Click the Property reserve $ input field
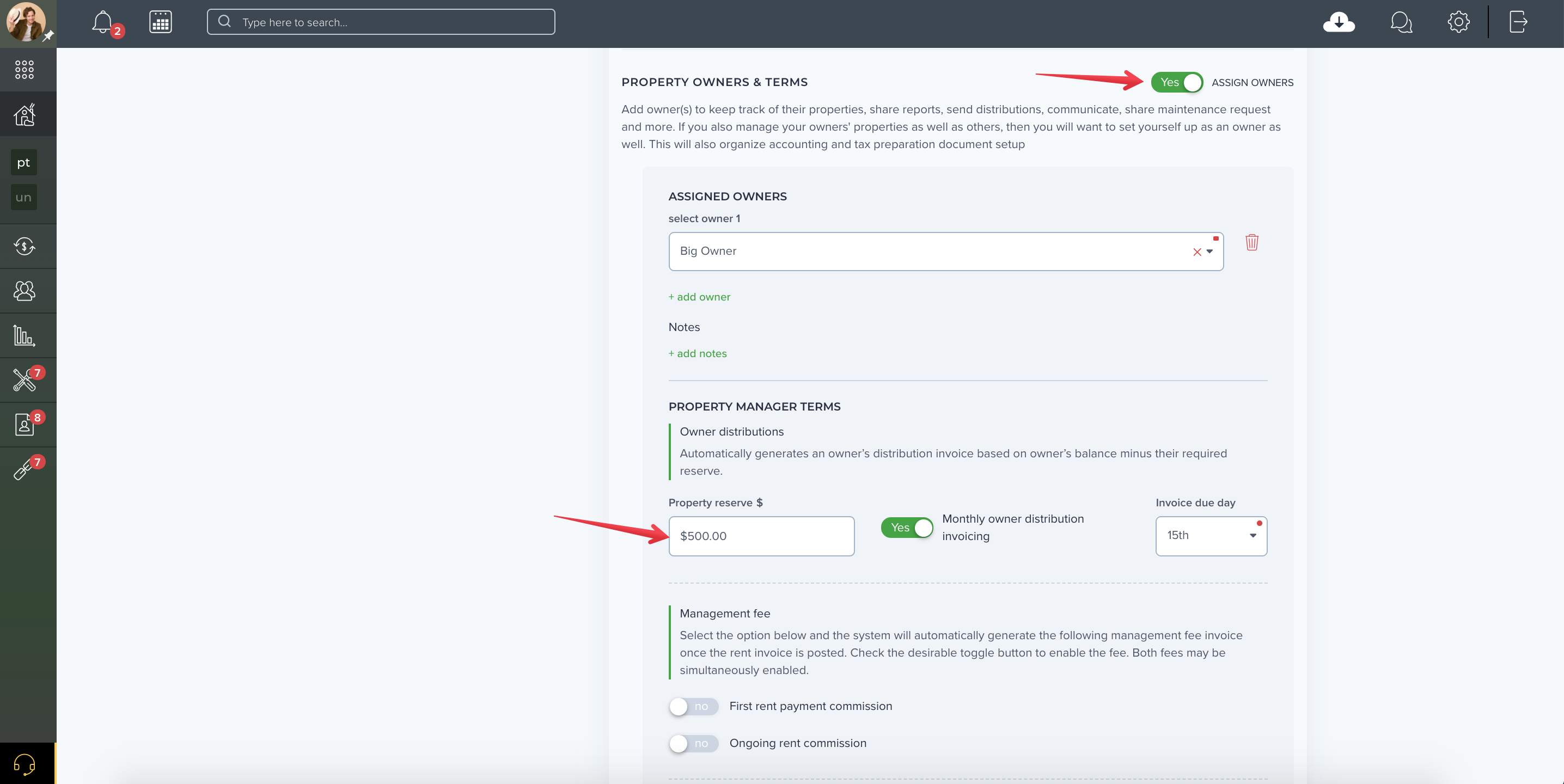 pyautogui.click(x=761, y=536)
